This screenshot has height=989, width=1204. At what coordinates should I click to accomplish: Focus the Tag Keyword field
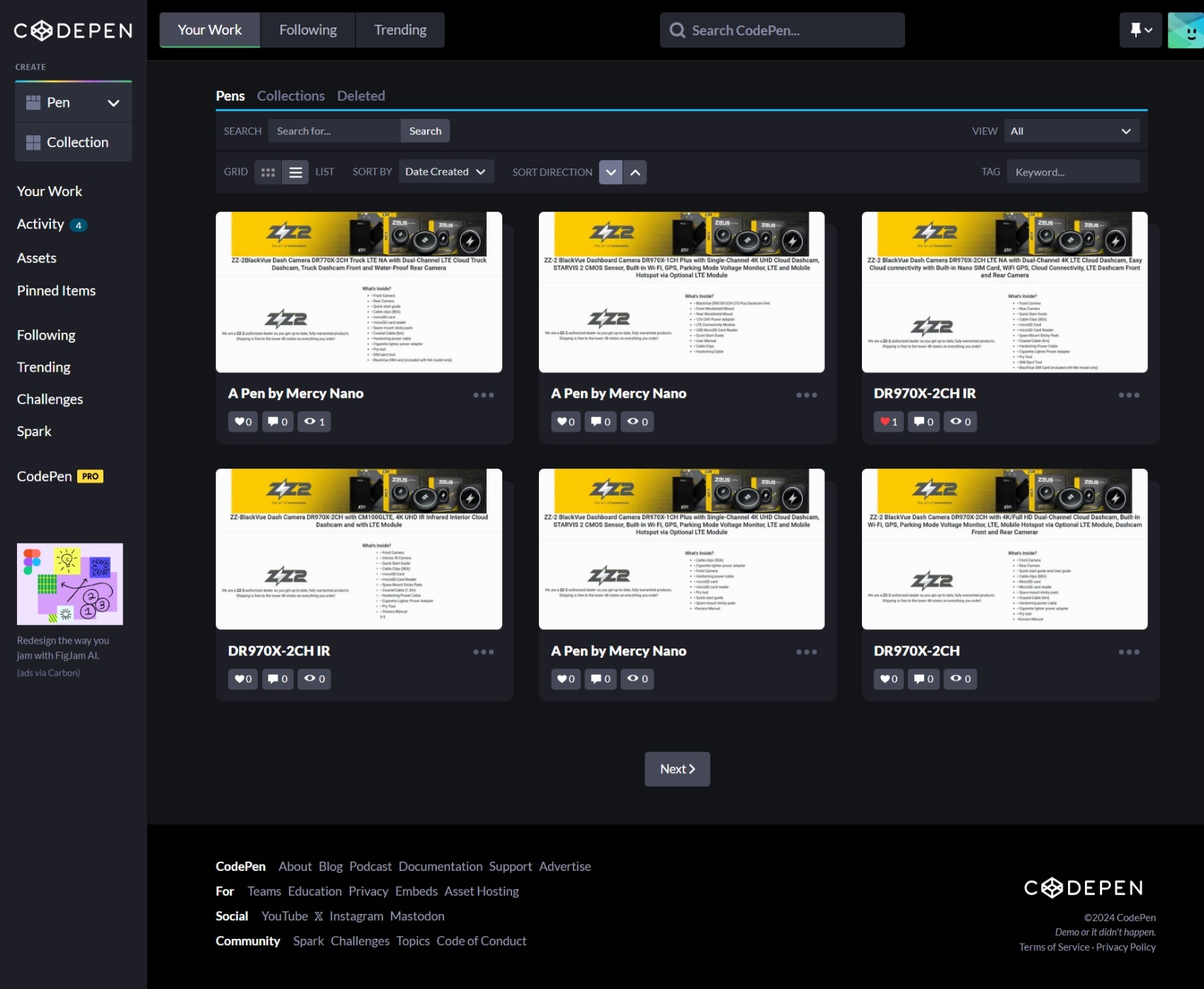[1074, 172]
